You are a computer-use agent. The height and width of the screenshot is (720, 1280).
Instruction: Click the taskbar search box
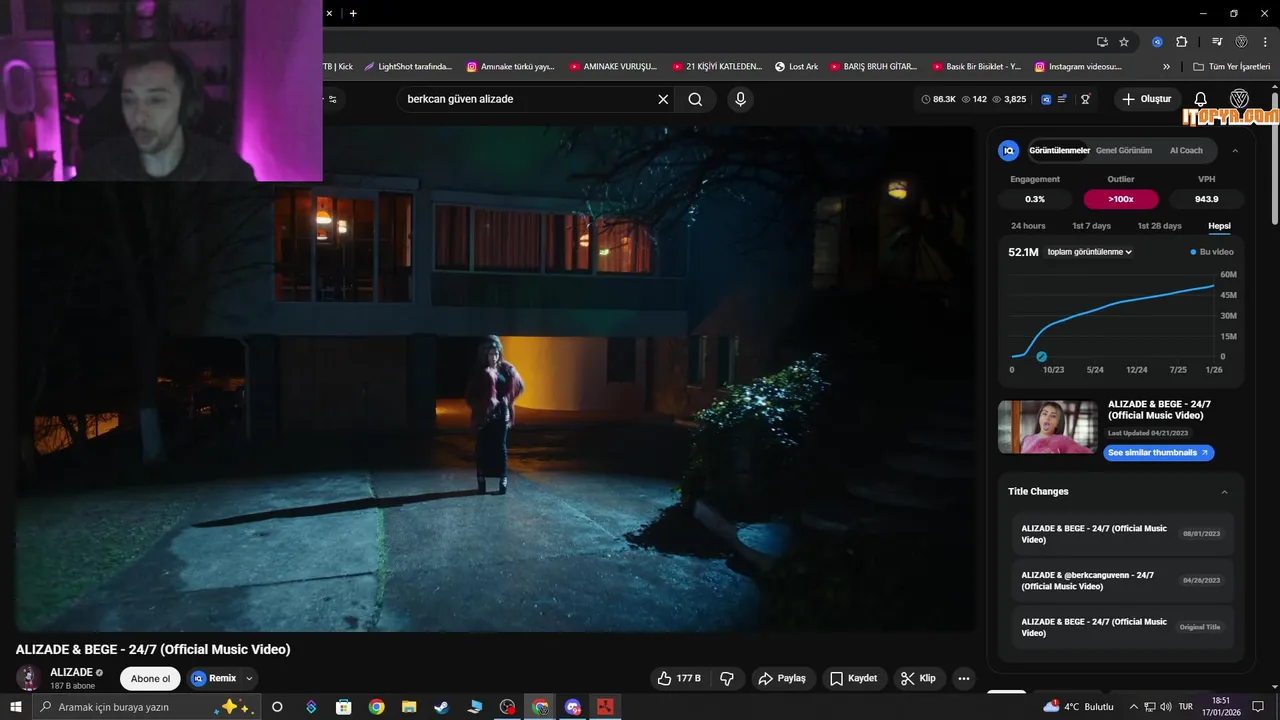[x=146, y=707]
